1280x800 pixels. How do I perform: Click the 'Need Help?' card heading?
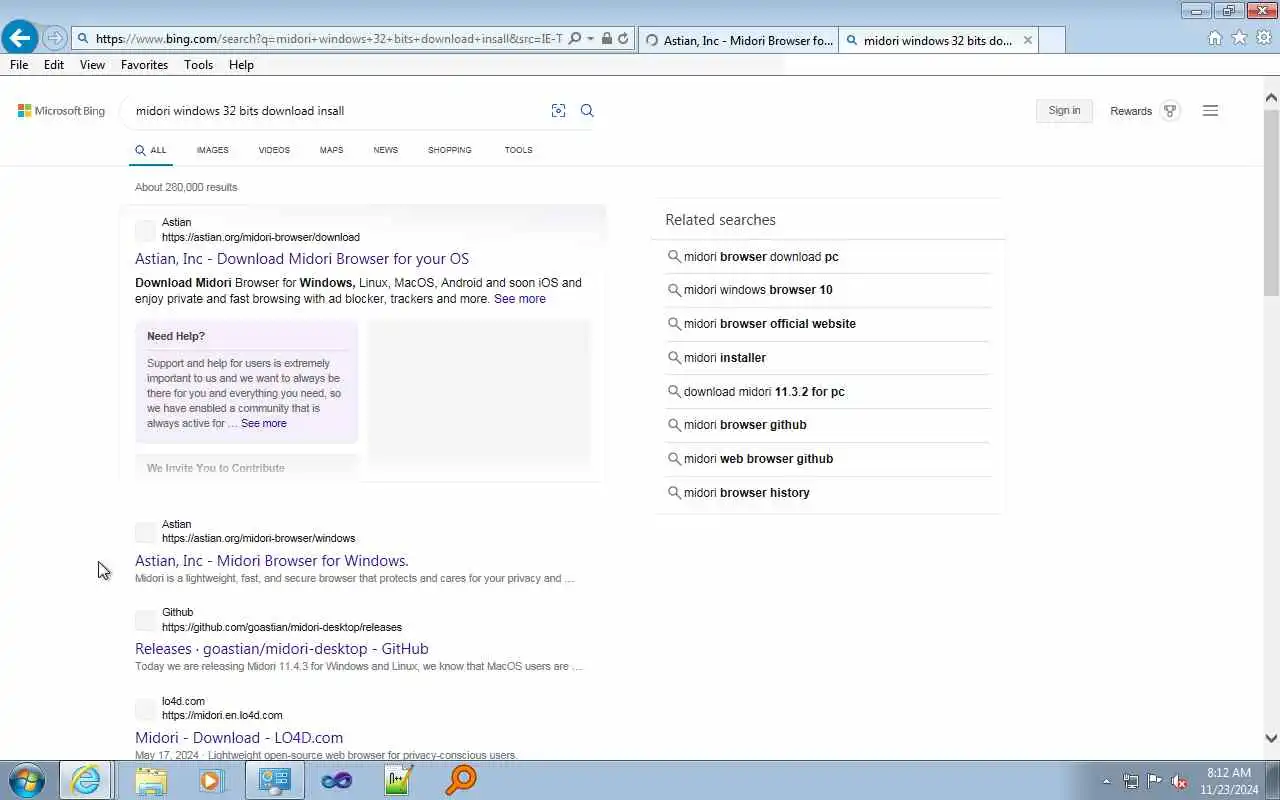[x=176, y=337]
